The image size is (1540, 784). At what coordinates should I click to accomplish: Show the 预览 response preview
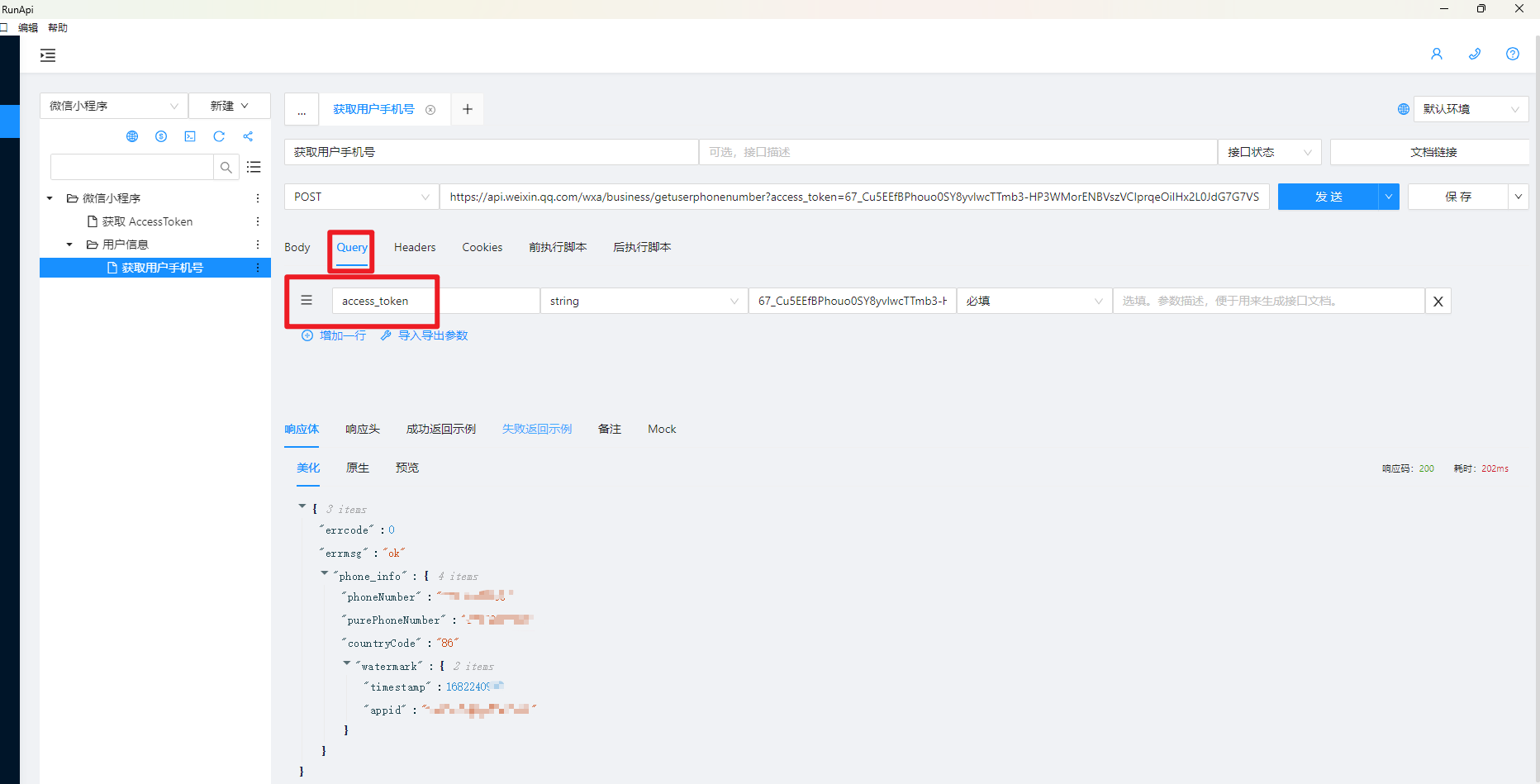(407, 468)
